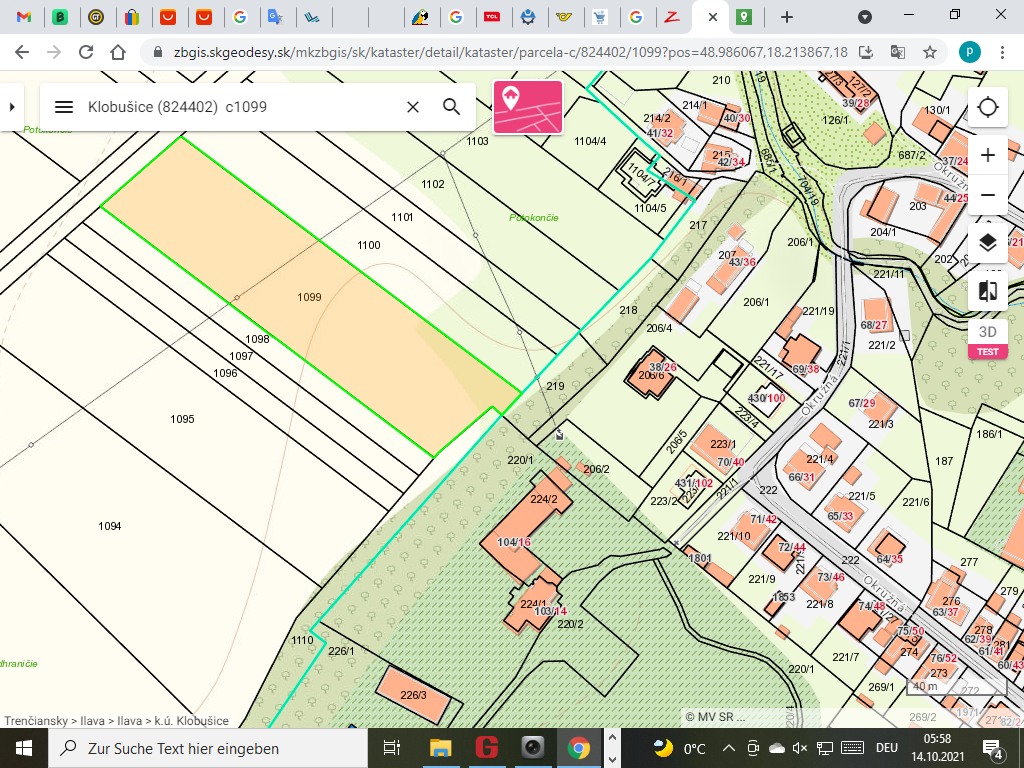Reload the current page
The image size is (1024, 768).
click(86, 52)
